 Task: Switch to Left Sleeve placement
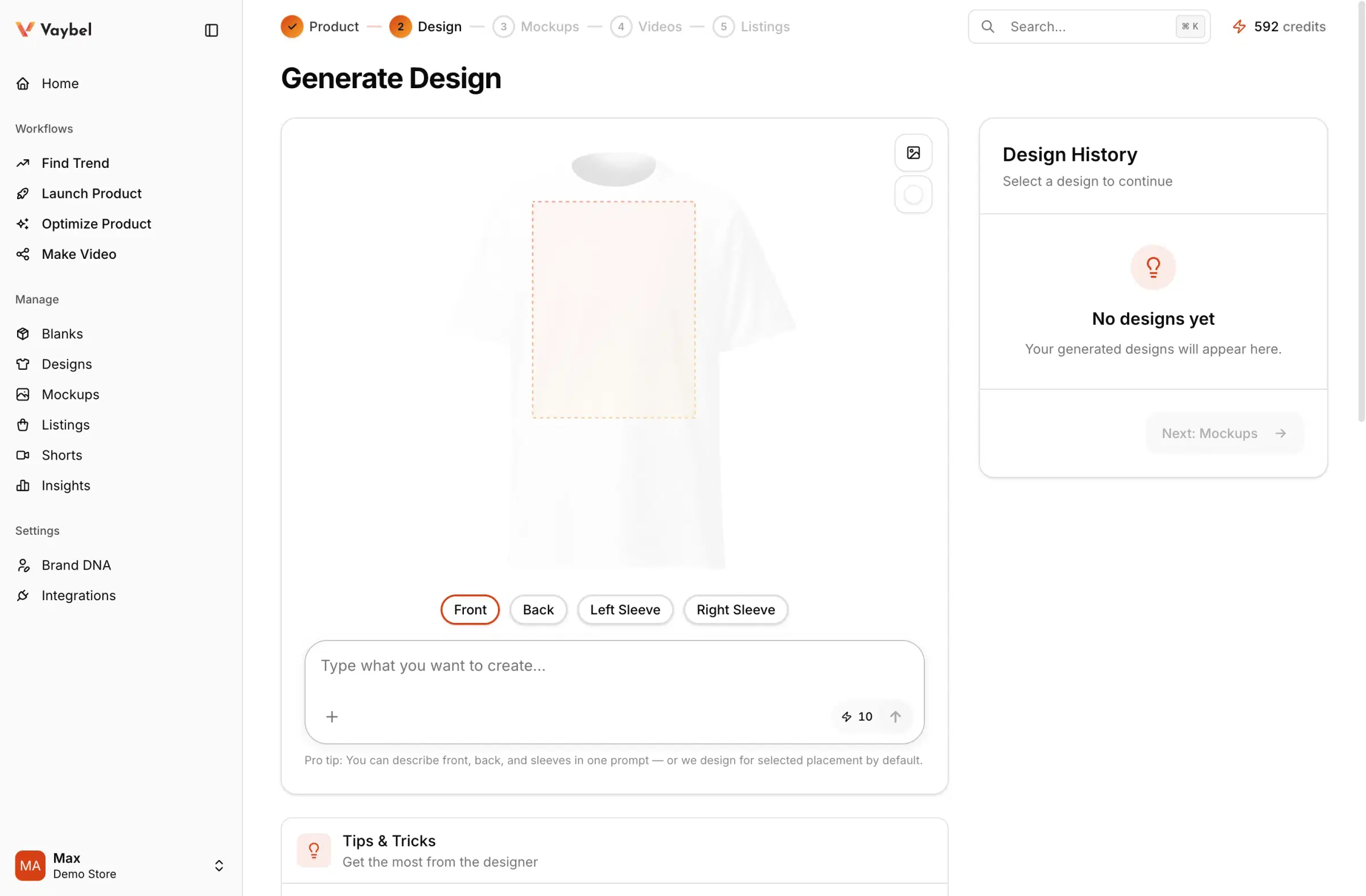(624, 609)
